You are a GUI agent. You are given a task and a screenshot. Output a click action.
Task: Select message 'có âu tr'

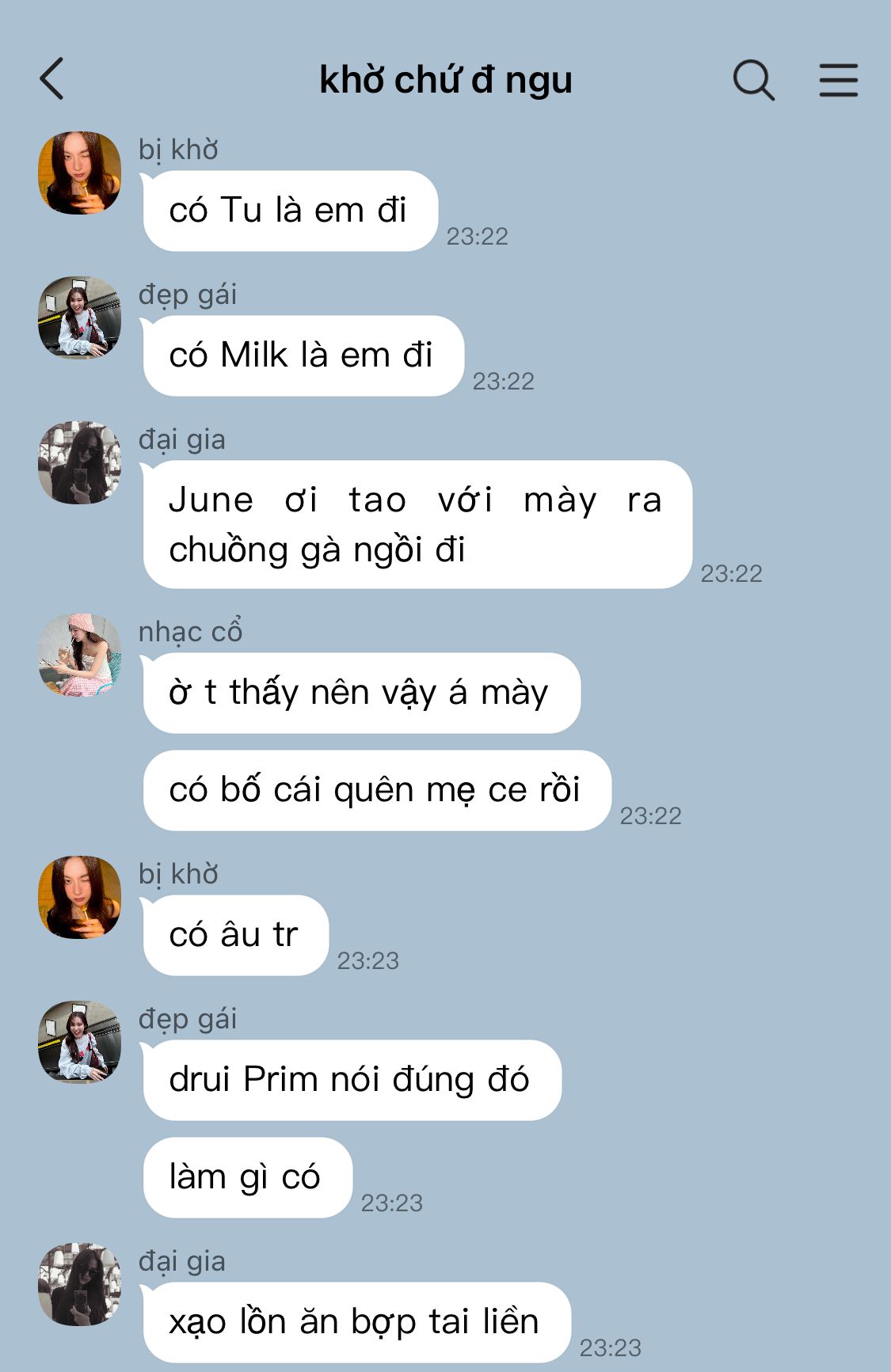point(235,935)
